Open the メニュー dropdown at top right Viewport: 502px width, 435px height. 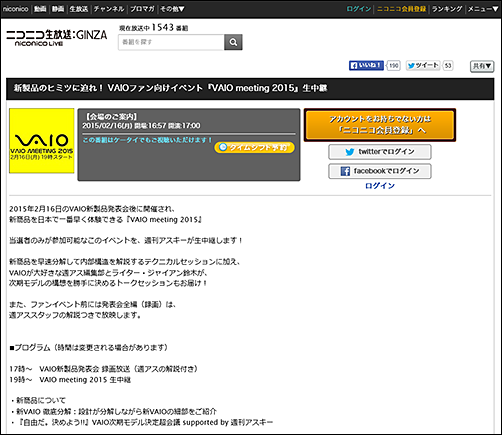483,9
